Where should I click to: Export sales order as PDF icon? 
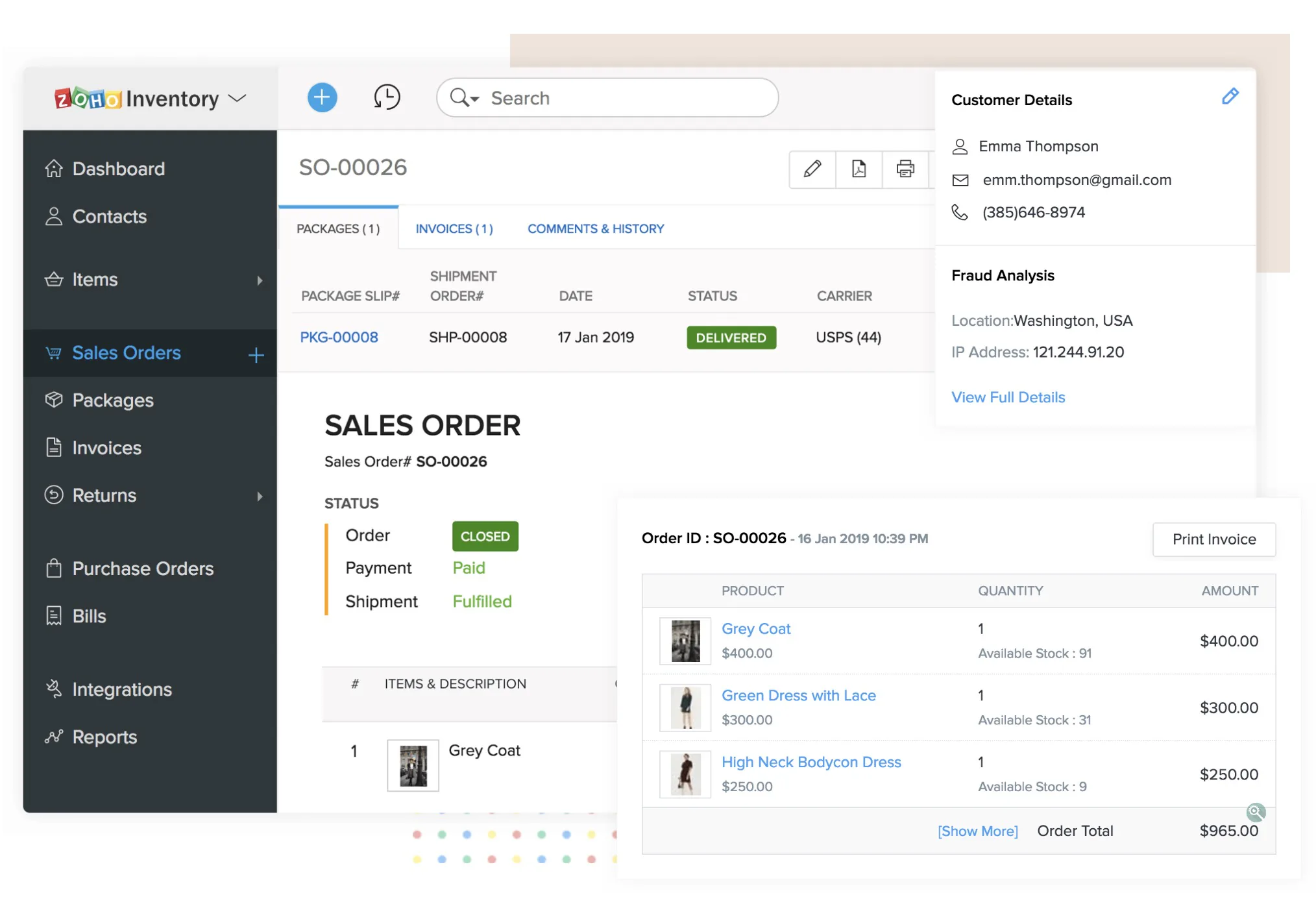point(859,169)
